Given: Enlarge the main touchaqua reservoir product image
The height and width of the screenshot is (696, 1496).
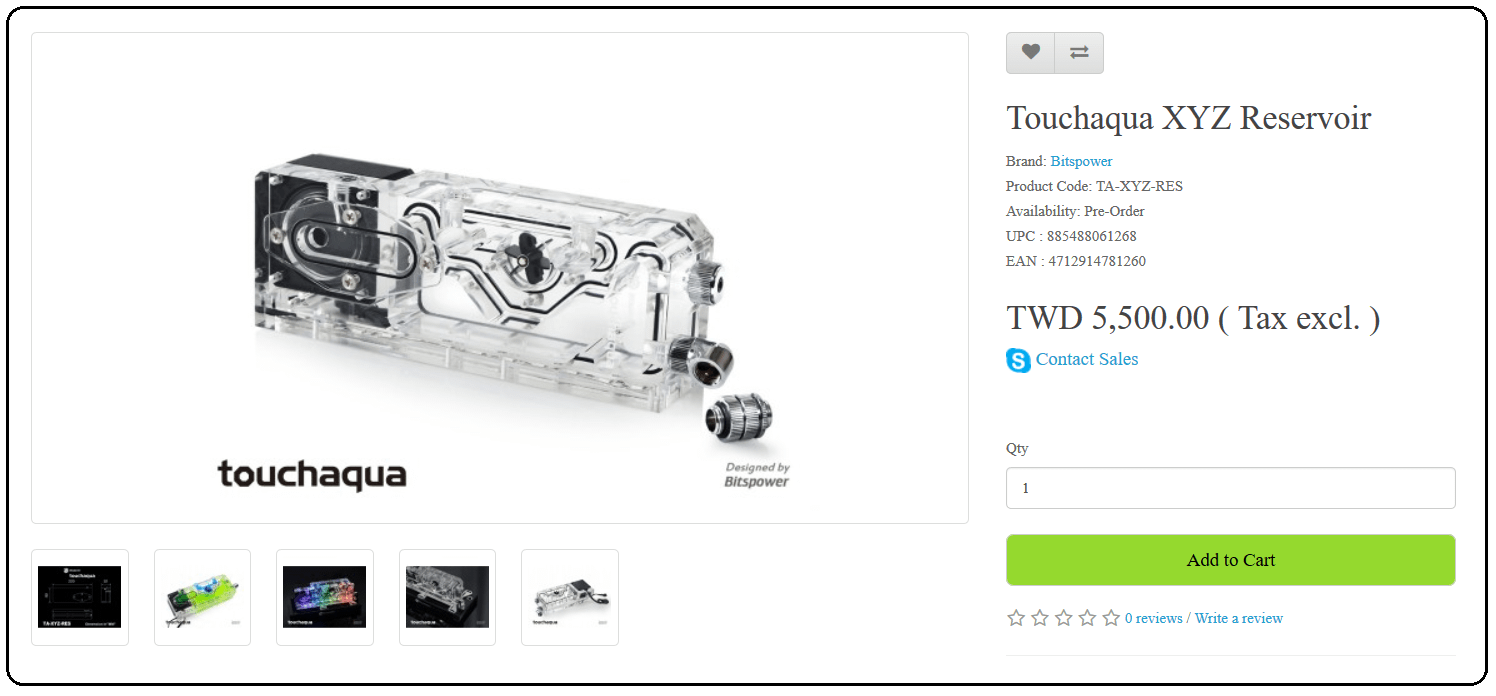Looking at the screenshot, I should (500, 278).
